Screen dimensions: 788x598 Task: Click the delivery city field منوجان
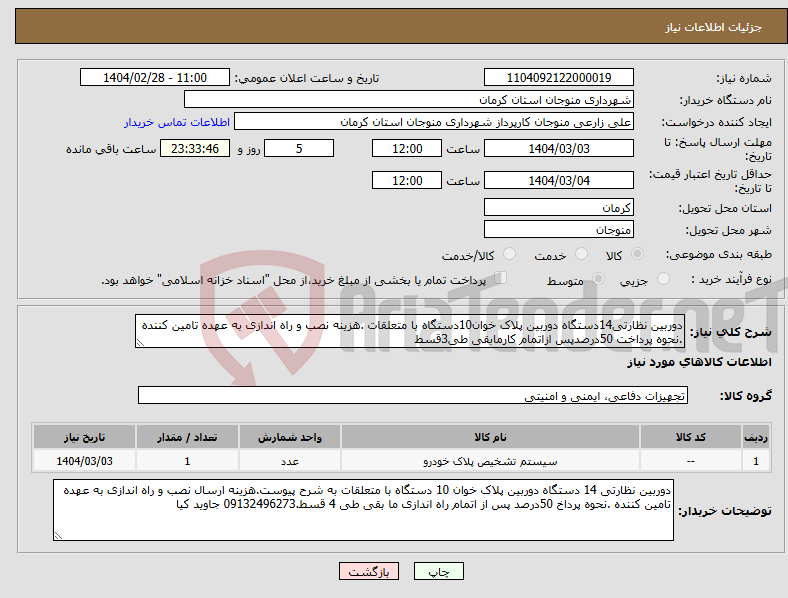[x=558, y=229]
